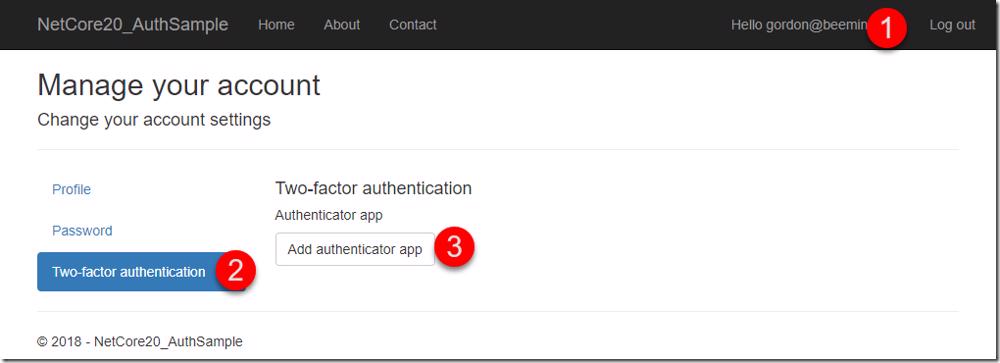Log out of the account
Image resolution: width=1000 pixels, height=363 pixels.
(952, 25)
